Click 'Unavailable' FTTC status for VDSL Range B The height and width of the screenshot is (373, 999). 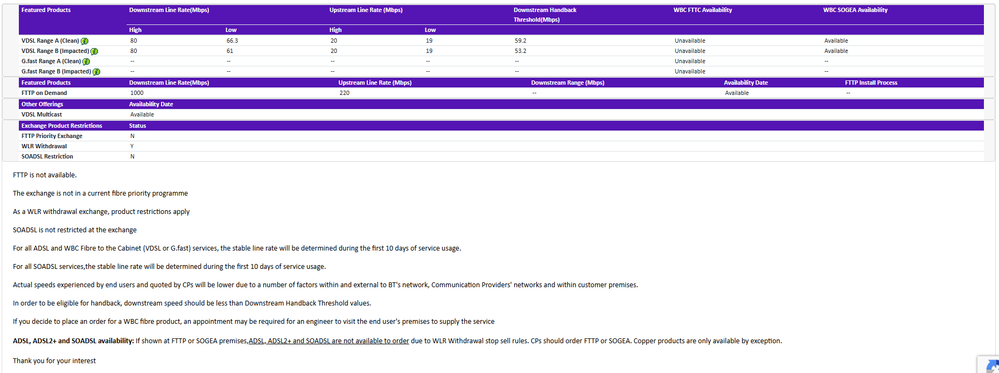[690, 51]
